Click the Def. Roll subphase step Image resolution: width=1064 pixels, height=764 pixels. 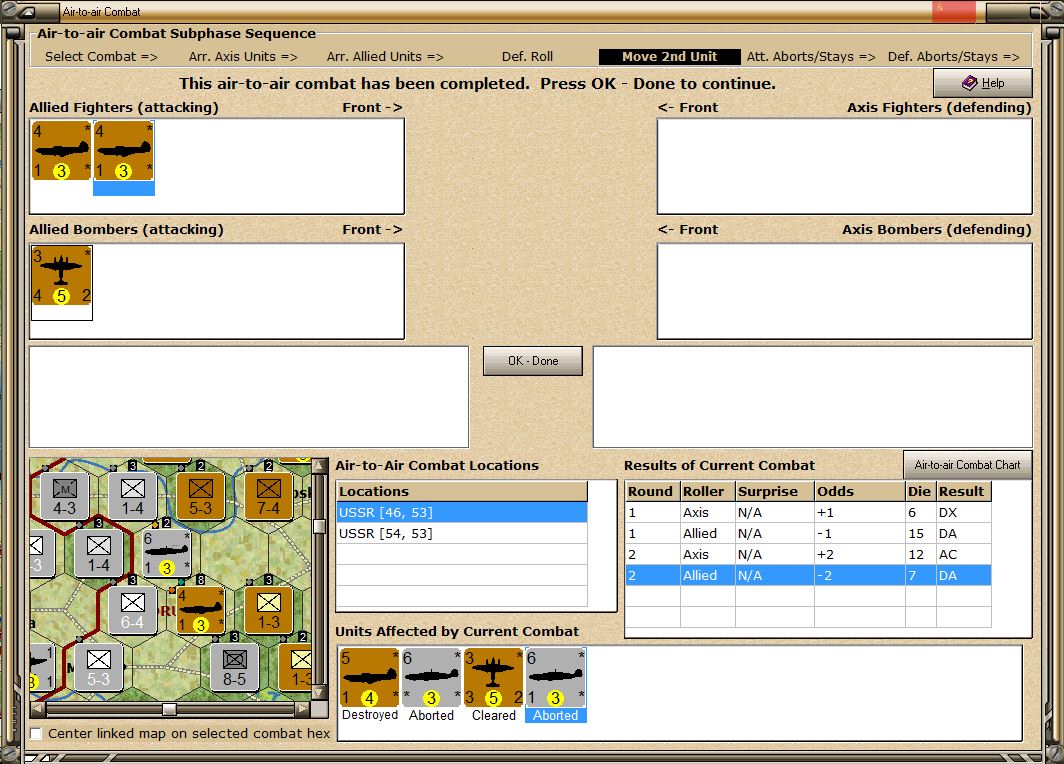click(527, 57)
